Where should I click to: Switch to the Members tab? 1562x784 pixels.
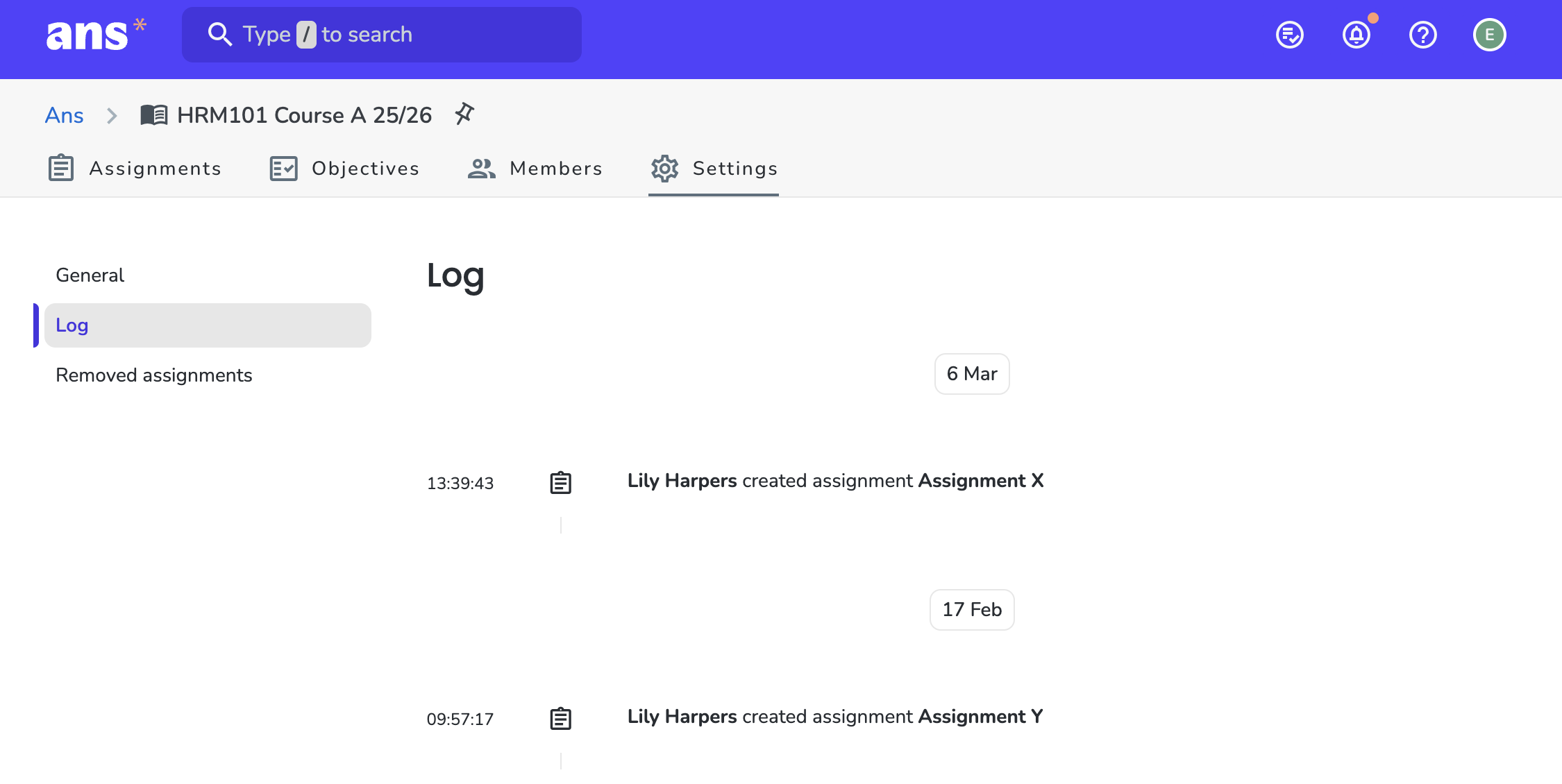[535, 169]
